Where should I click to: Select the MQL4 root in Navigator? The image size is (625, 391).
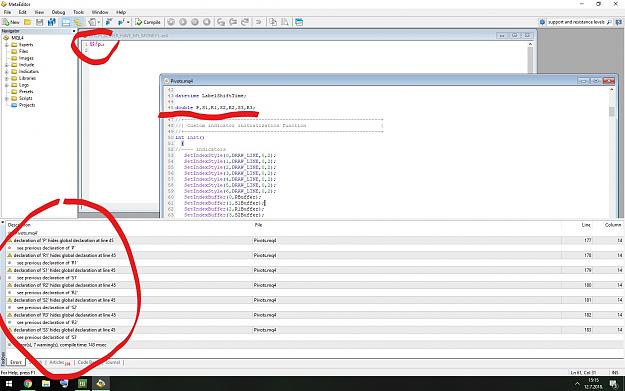18,38
